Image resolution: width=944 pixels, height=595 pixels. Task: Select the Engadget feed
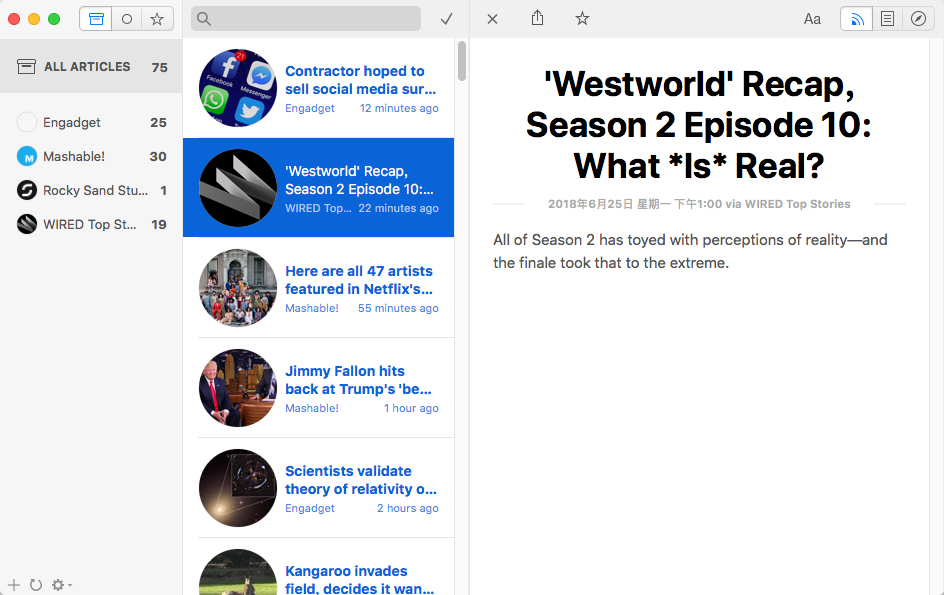pyautogui.click(x=91, y=122)
